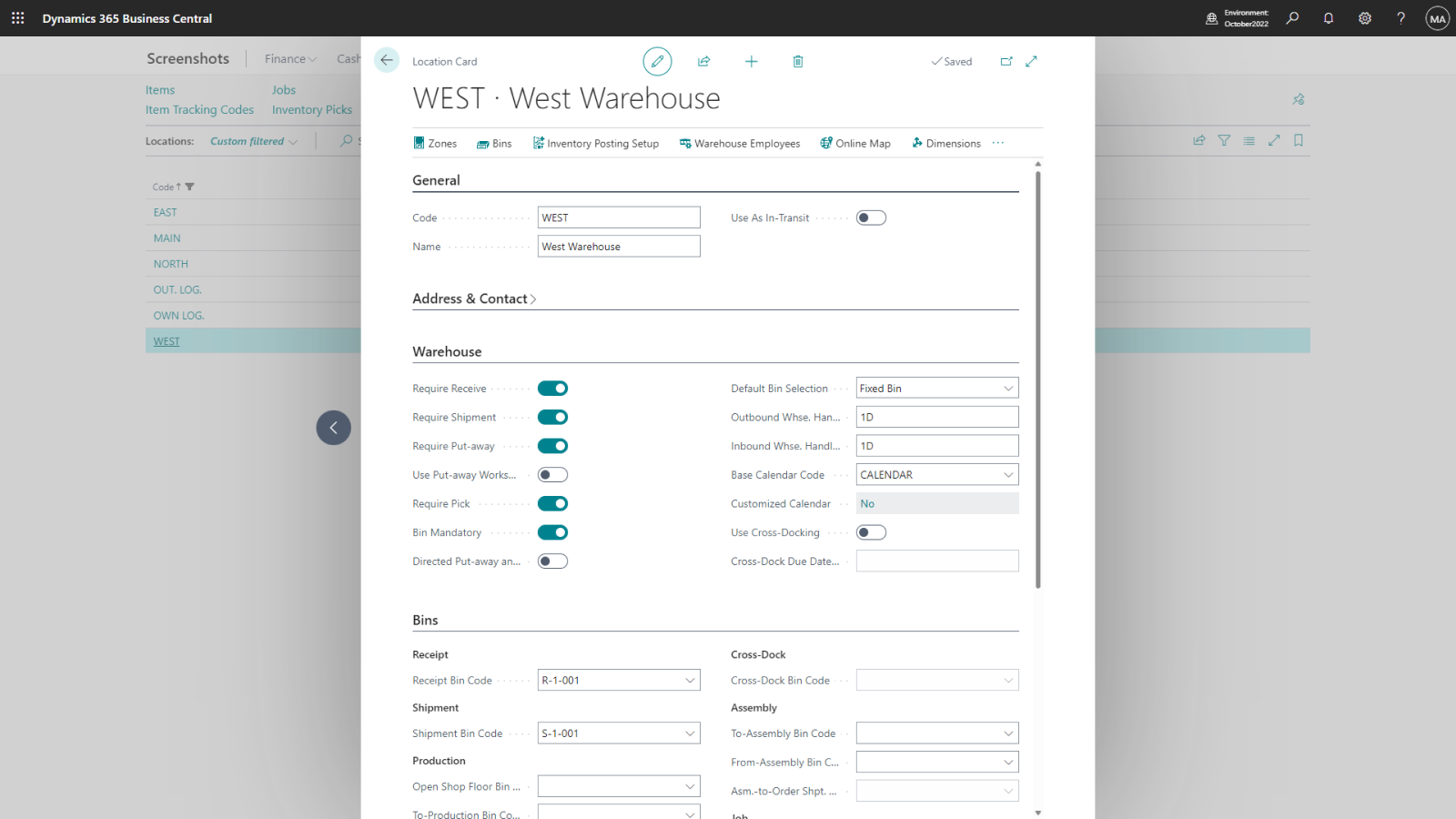This screenshot has width=1456, height=819.
Task: Open notifications bell icon
Action: point(1329,18)
